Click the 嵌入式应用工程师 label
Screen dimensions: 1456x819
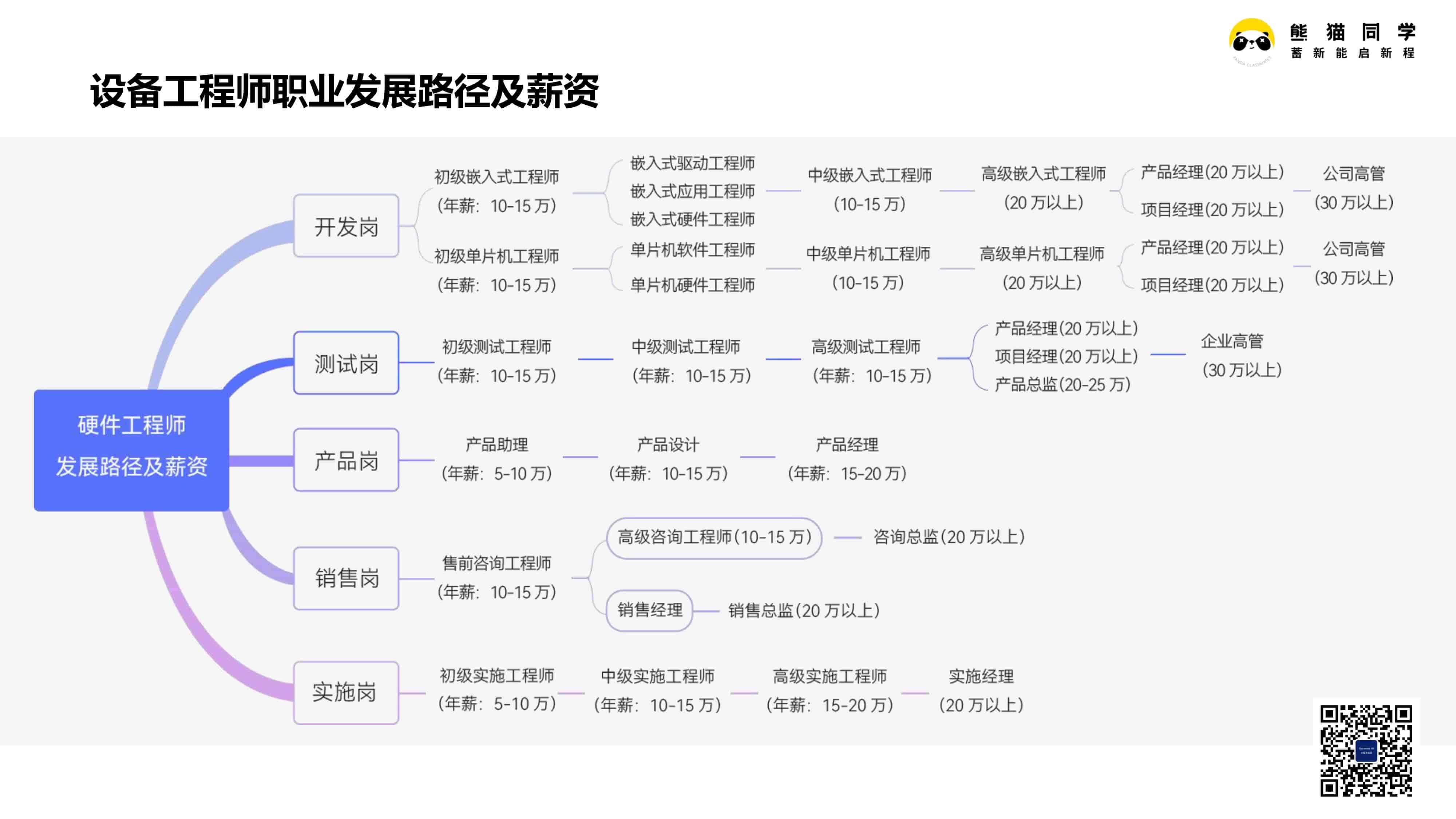[x=692, y=191]
